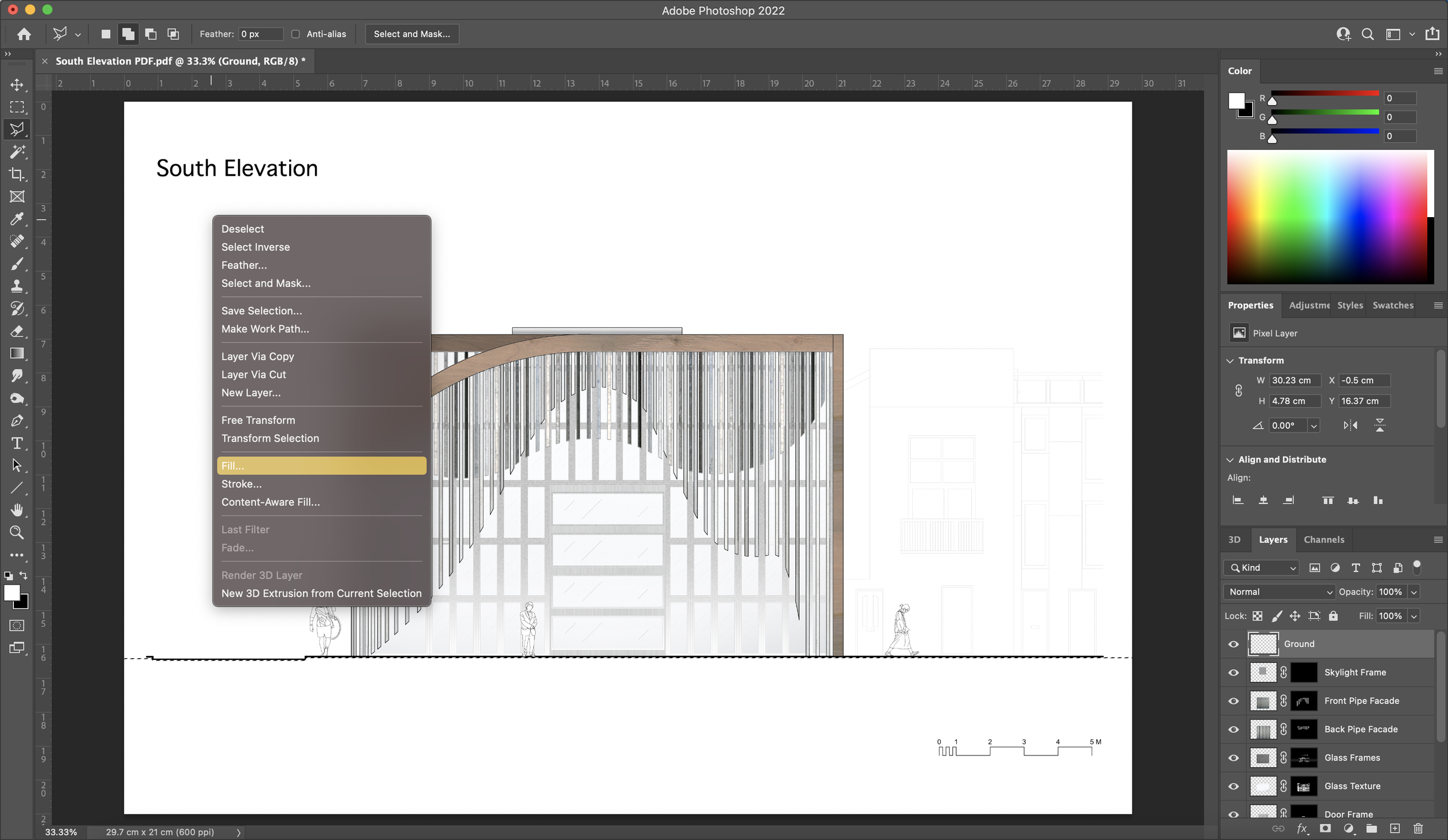
Task: Click the Home icon in options bar
Action: click(24, 34)
